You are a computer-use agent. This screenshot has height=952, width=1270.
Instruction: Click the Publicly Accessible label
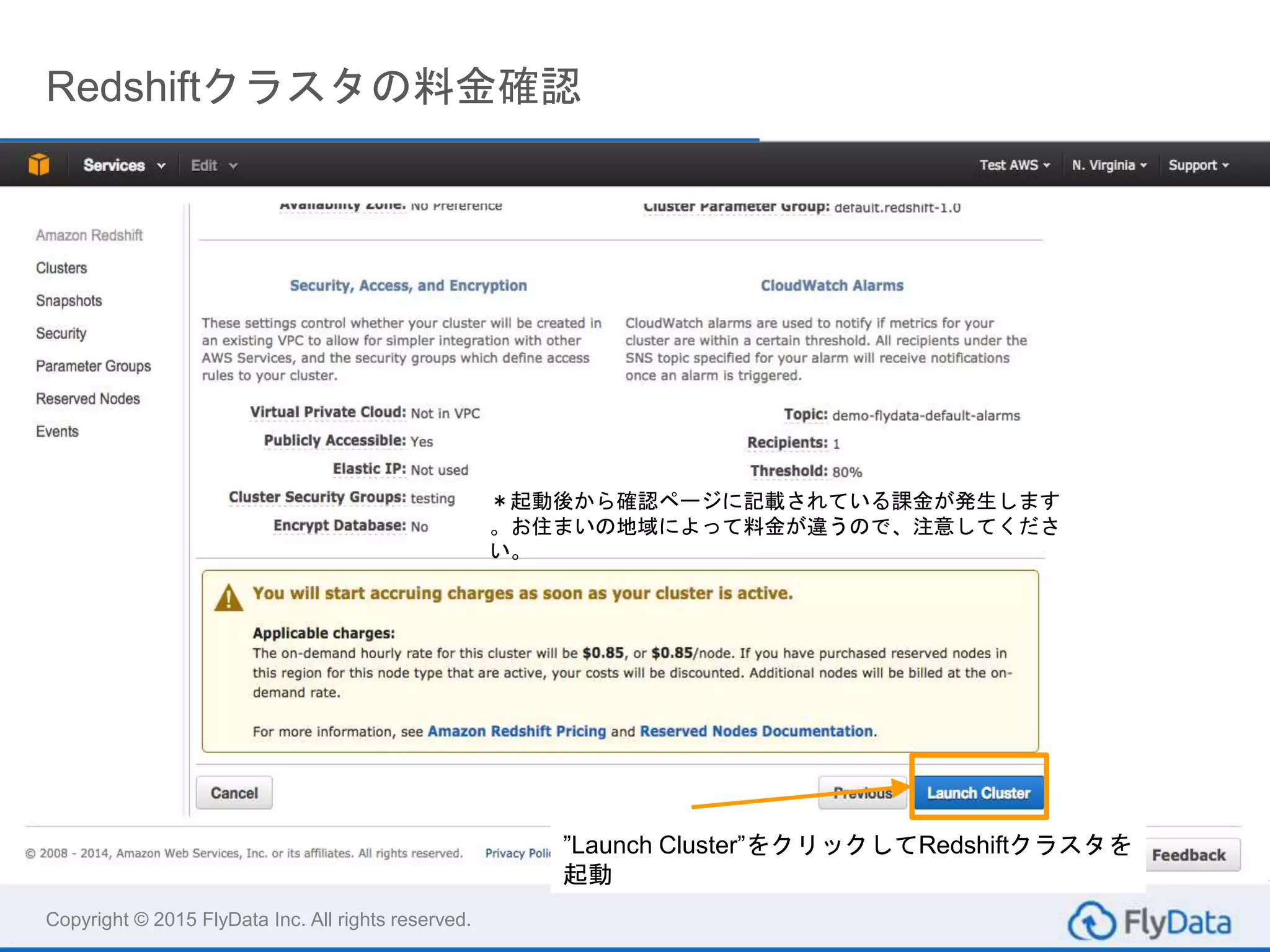point(335,441)
